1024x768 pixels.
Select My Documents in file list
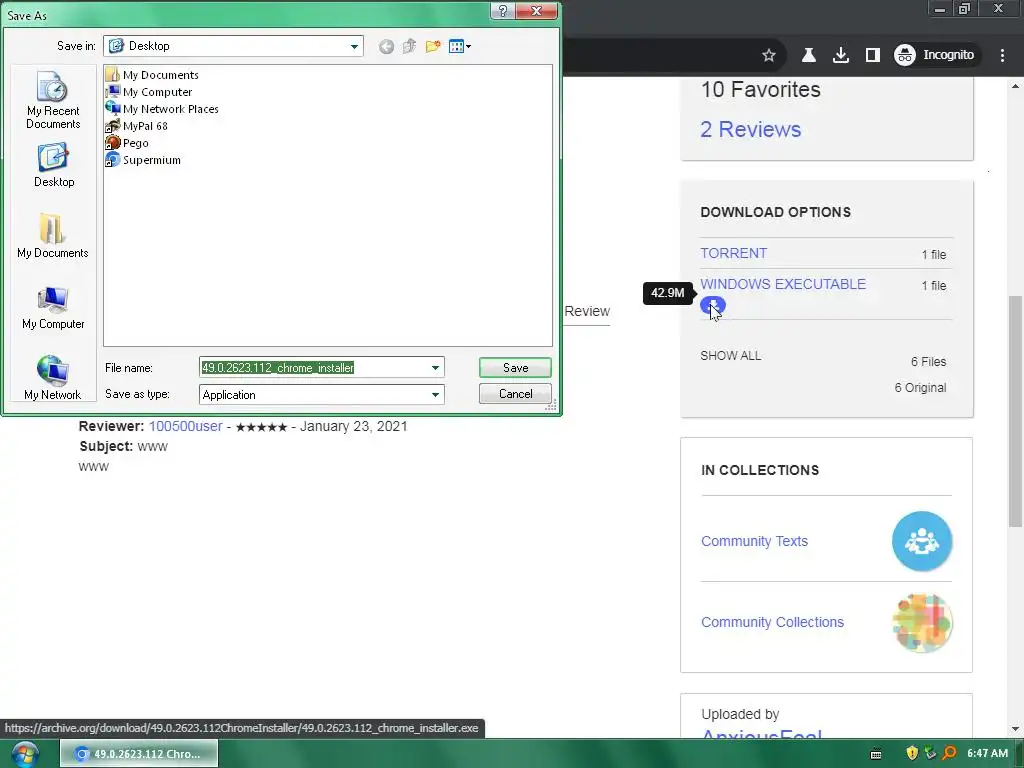pos(152,75)
